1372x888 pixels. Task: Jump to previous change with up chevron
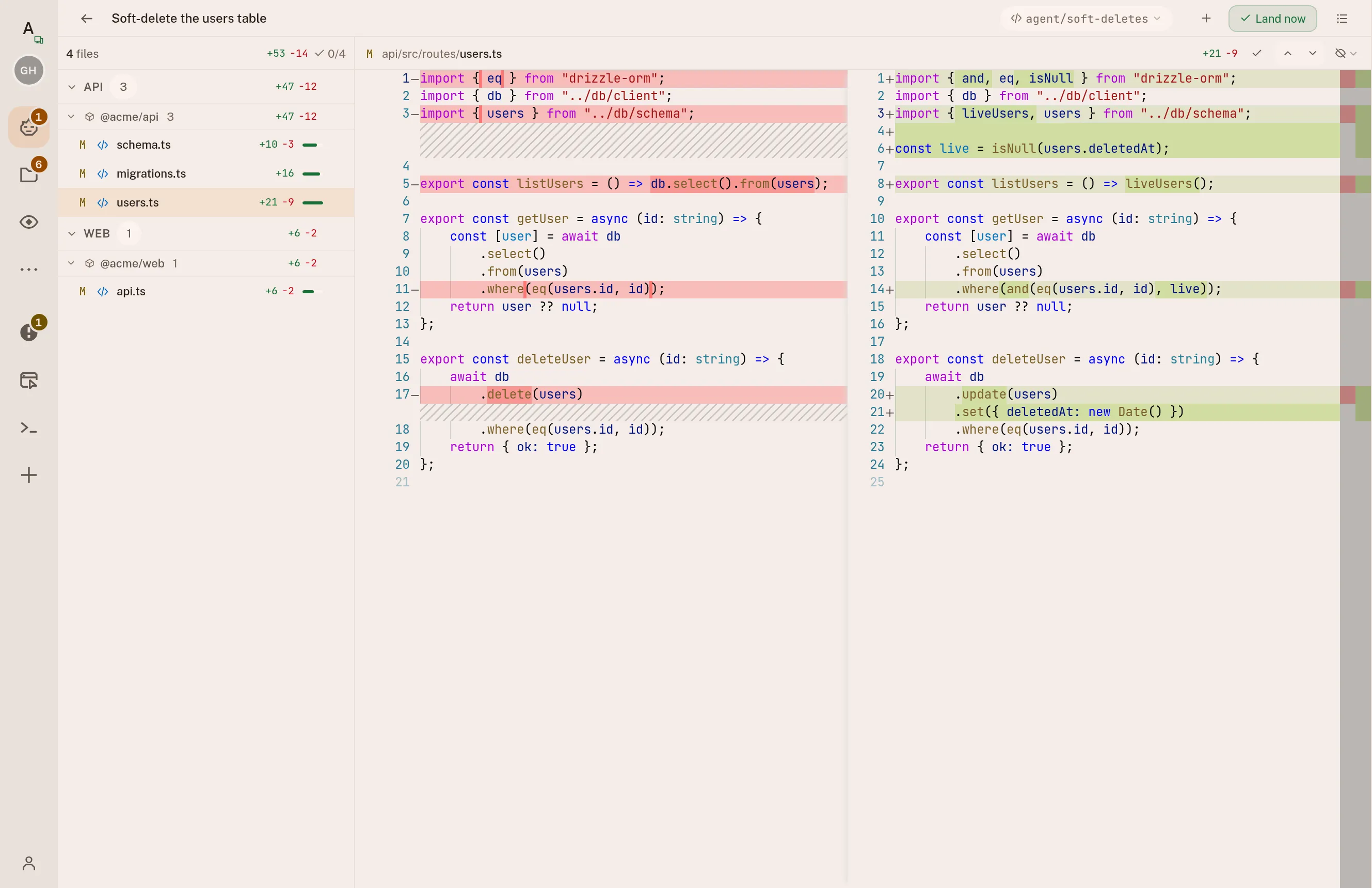(x=1287, y=54)
